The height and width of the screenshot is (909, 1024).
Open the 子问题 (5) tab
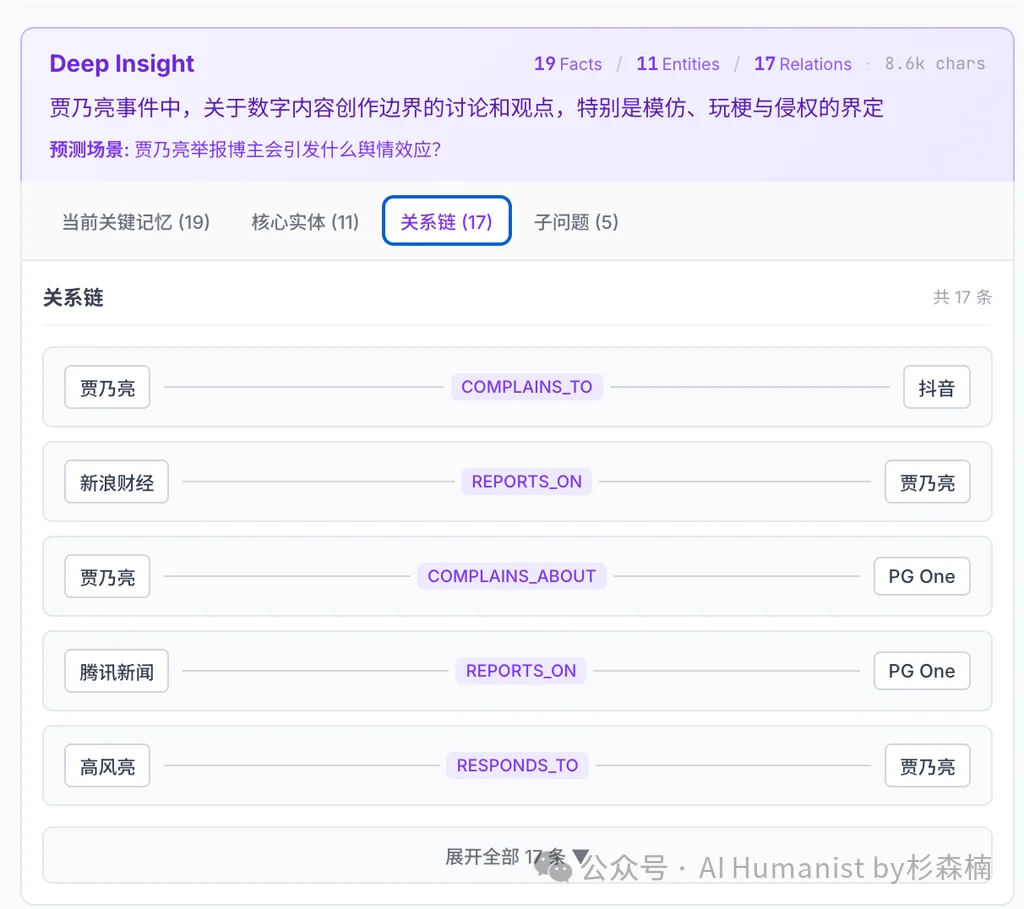576,222
